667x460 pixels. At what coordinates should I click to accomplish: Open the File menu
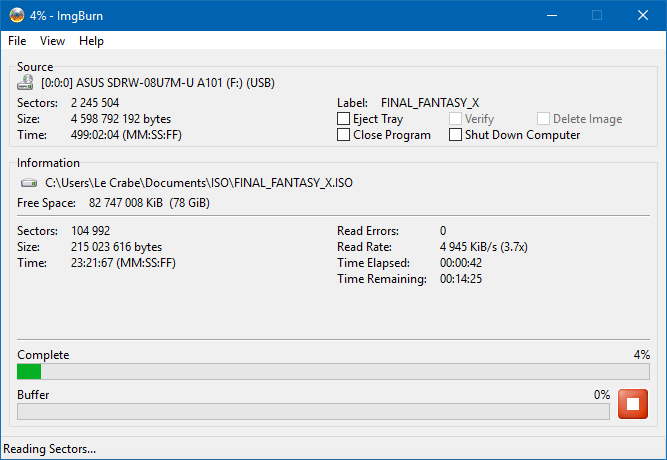17,41
